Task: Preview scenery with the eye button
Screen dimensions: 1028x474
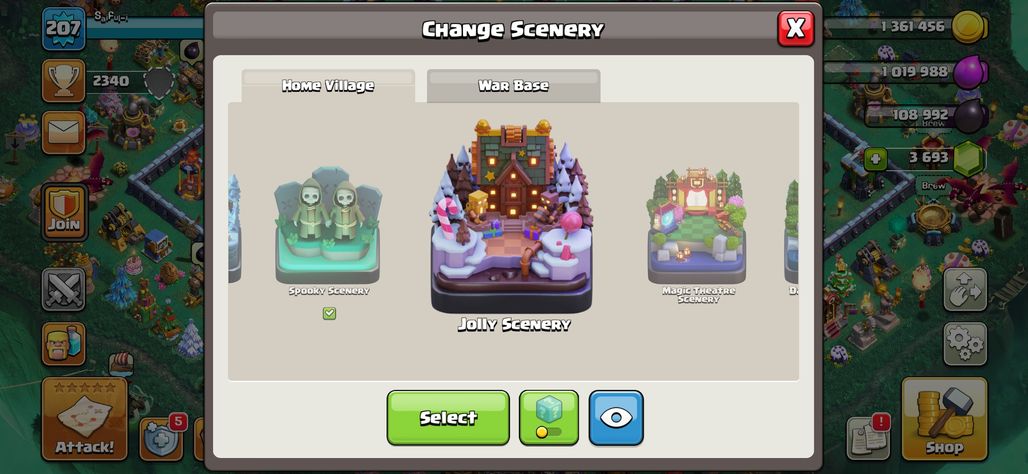Action: point(616,418)
